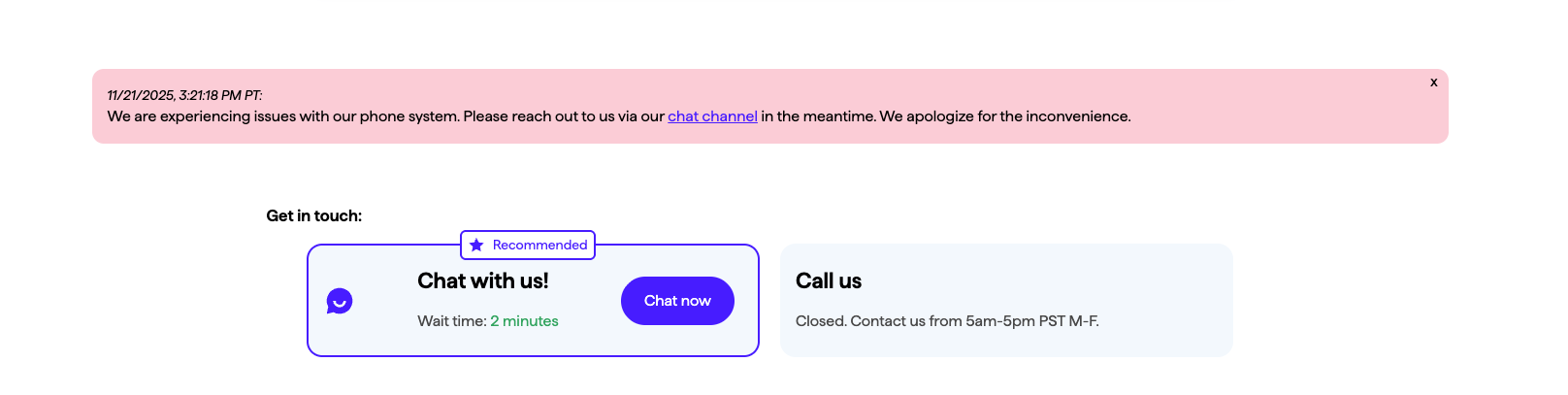1568x395 pixels.
Task: Click the green 2 minutes wait time
Action: (x=524, y=321)
